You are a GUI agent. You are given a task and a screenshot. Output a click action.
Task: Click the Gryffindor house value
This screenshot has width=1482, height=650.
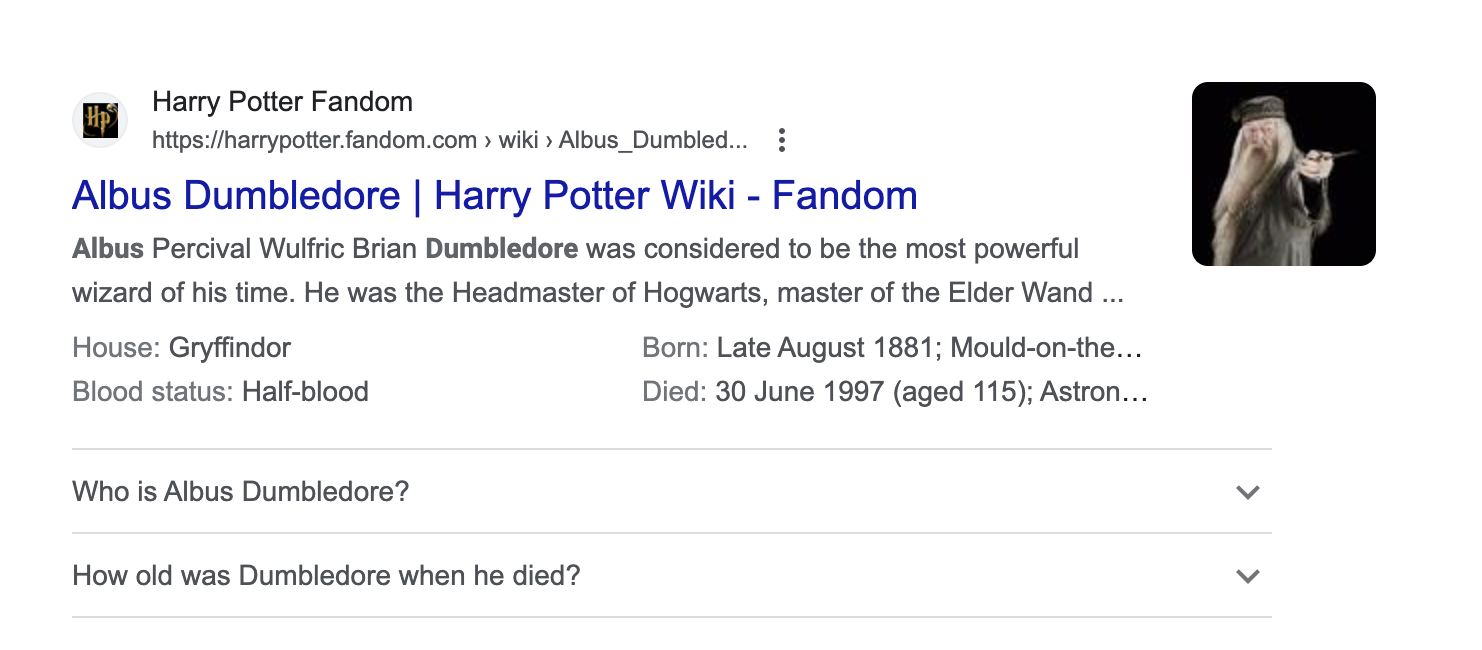pyautogui.click(x=230, y=348)
